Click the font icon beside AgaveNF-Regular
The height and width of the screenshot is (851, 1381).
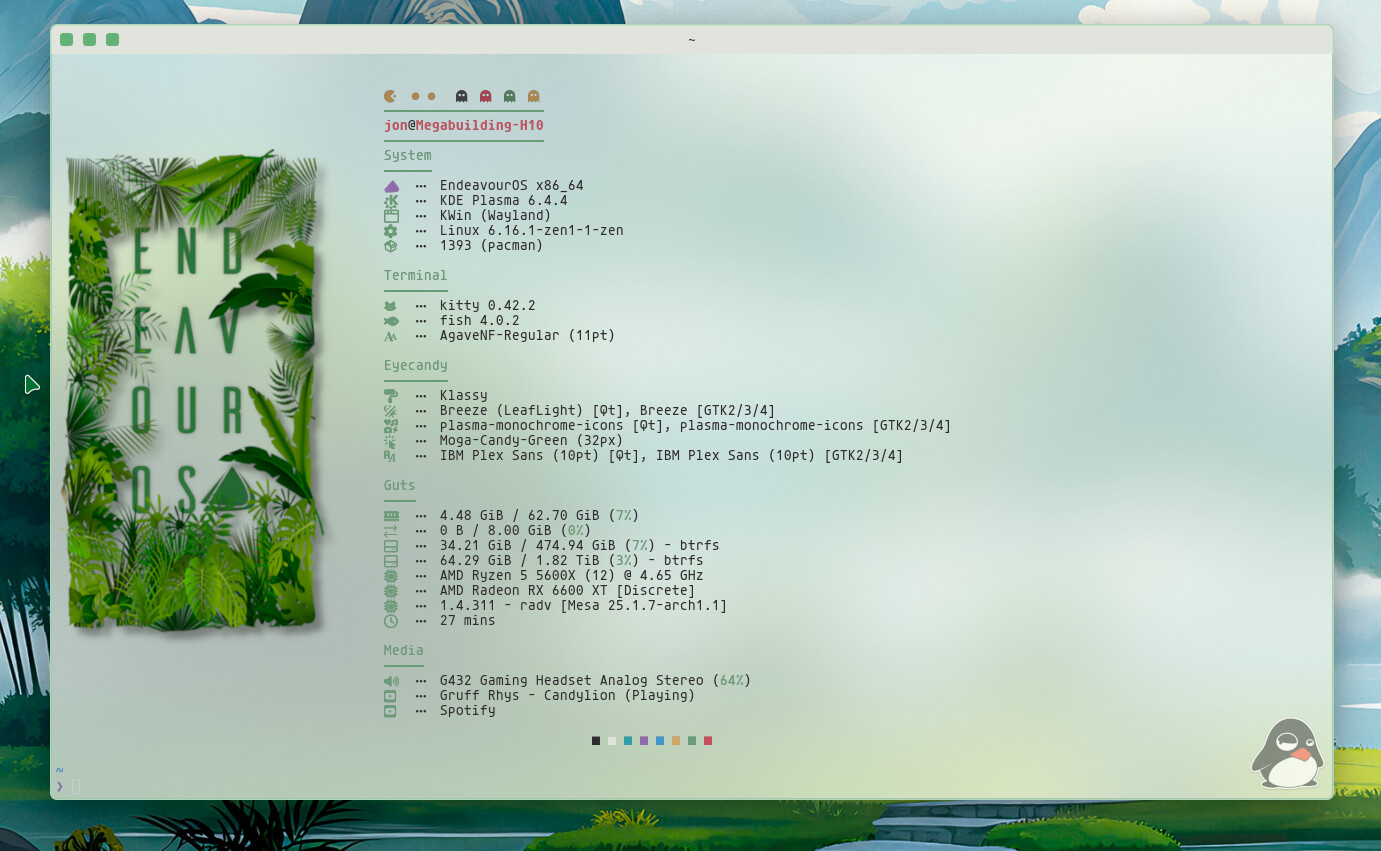pos(391,336)
